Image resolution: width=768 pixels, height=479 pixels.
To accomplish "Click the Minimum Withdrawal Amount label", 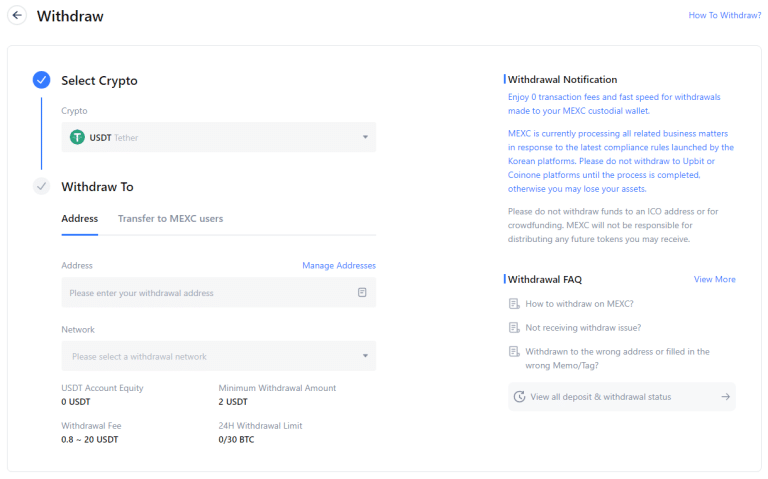I will tap(277, 388).
